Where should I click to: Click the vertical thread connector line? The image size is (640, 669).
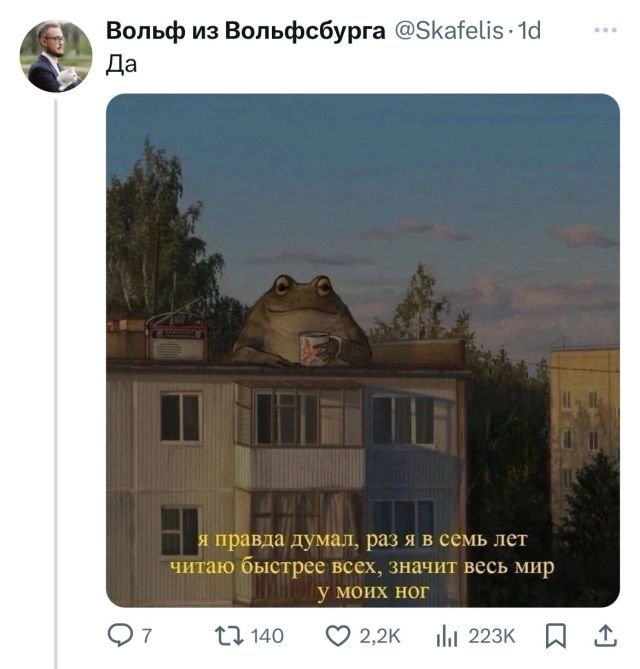click(x=56, y=383)
